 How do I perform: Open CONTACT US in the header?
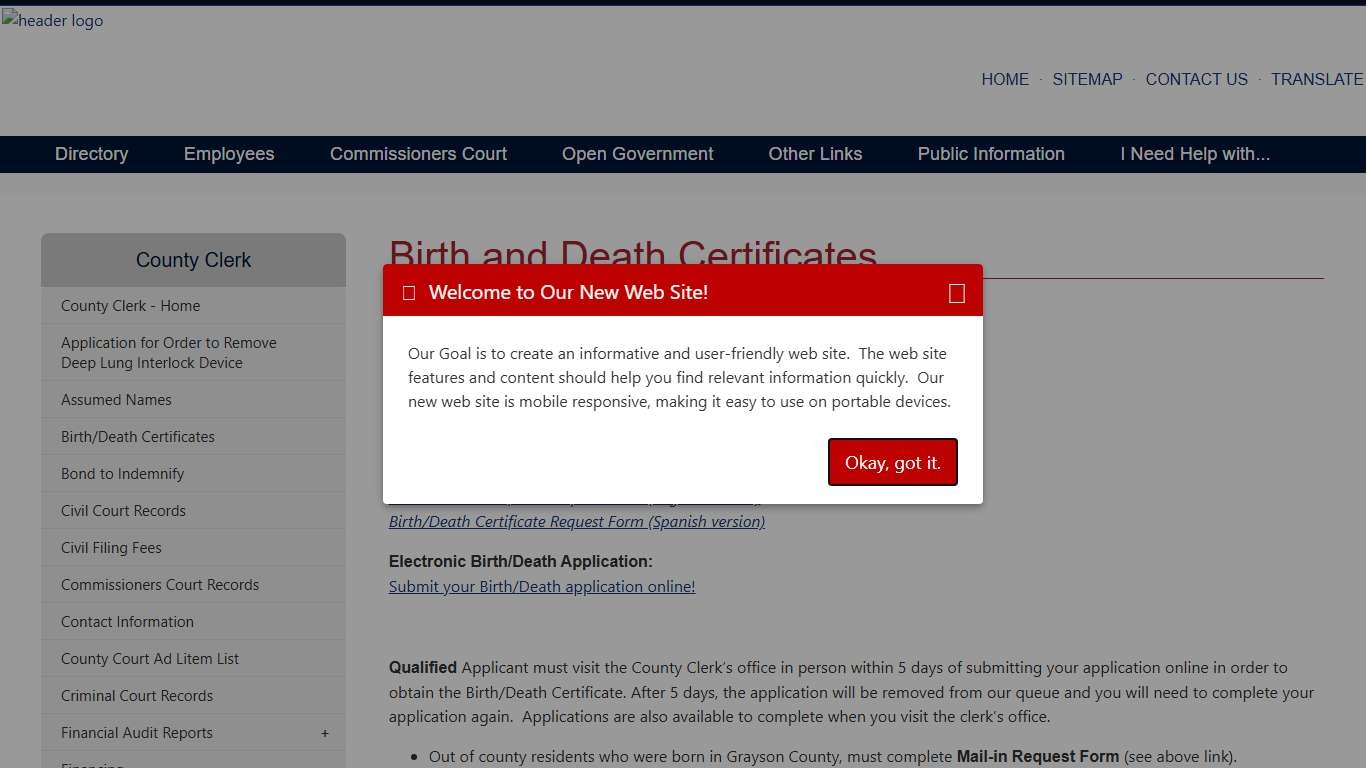pos(1196,79)
